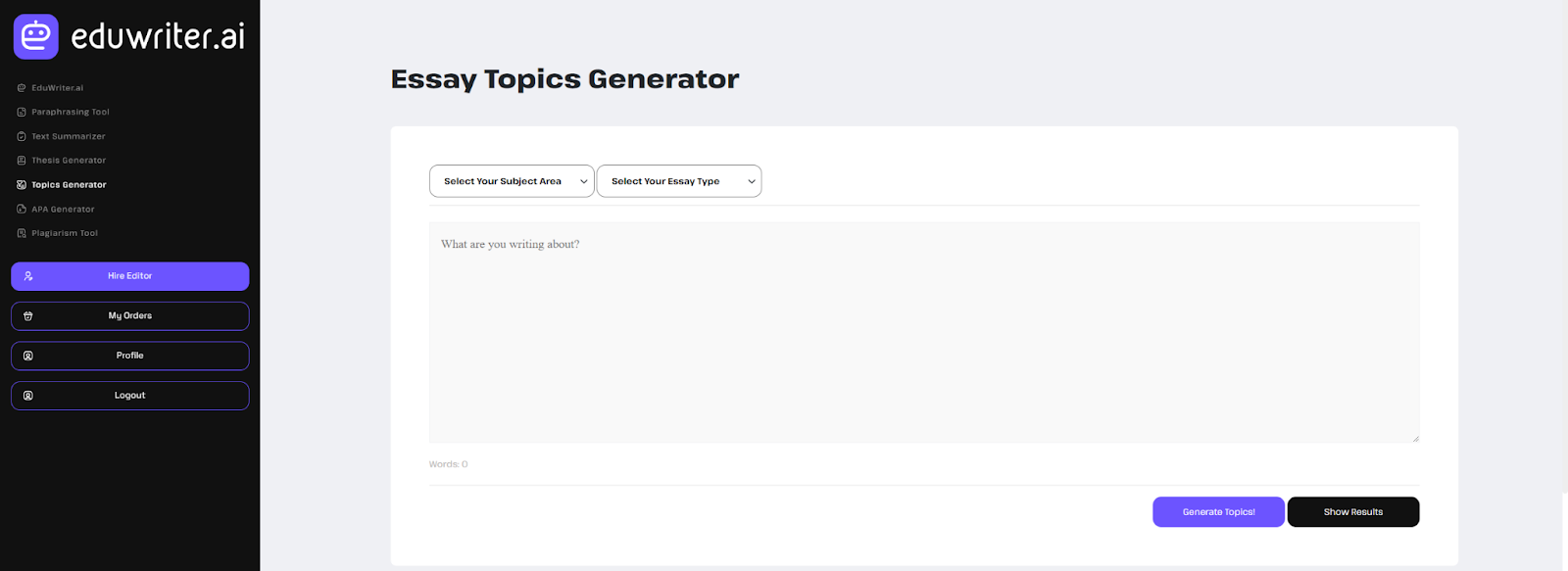Go to Text Summarizer

tap(68, 136)
